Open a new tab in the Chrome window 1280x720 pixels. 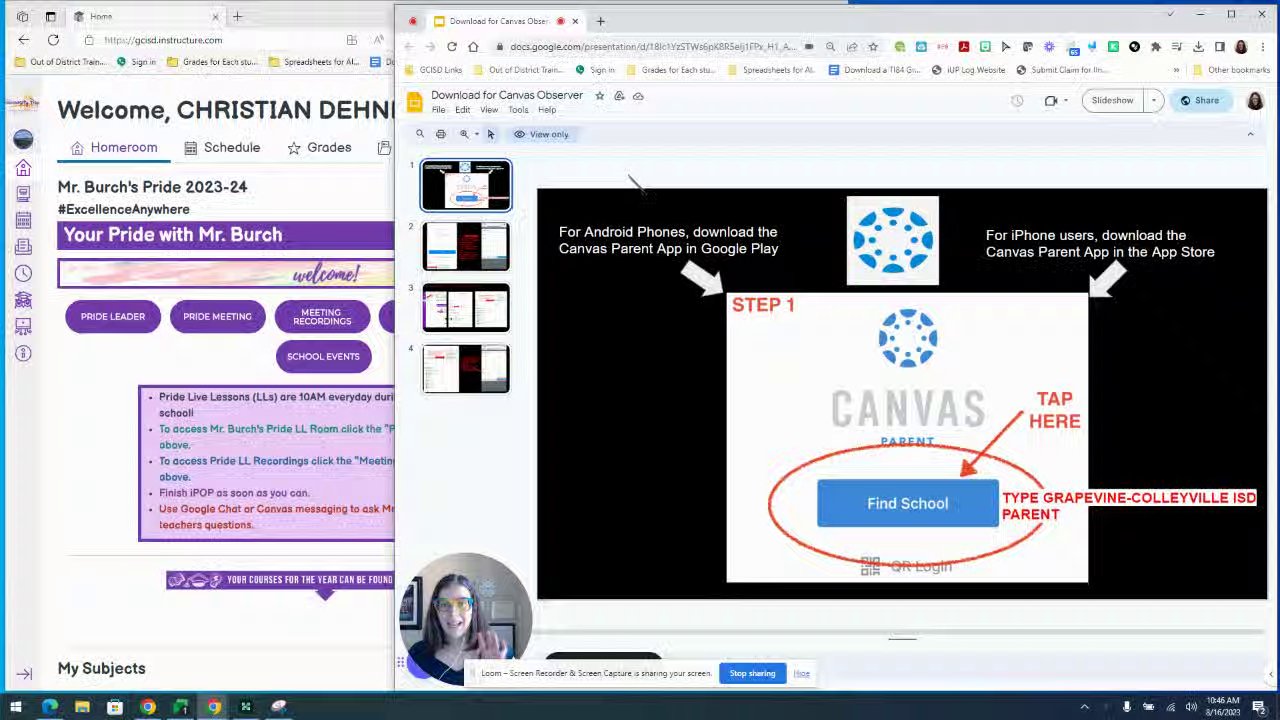click(x=600, y=21)
